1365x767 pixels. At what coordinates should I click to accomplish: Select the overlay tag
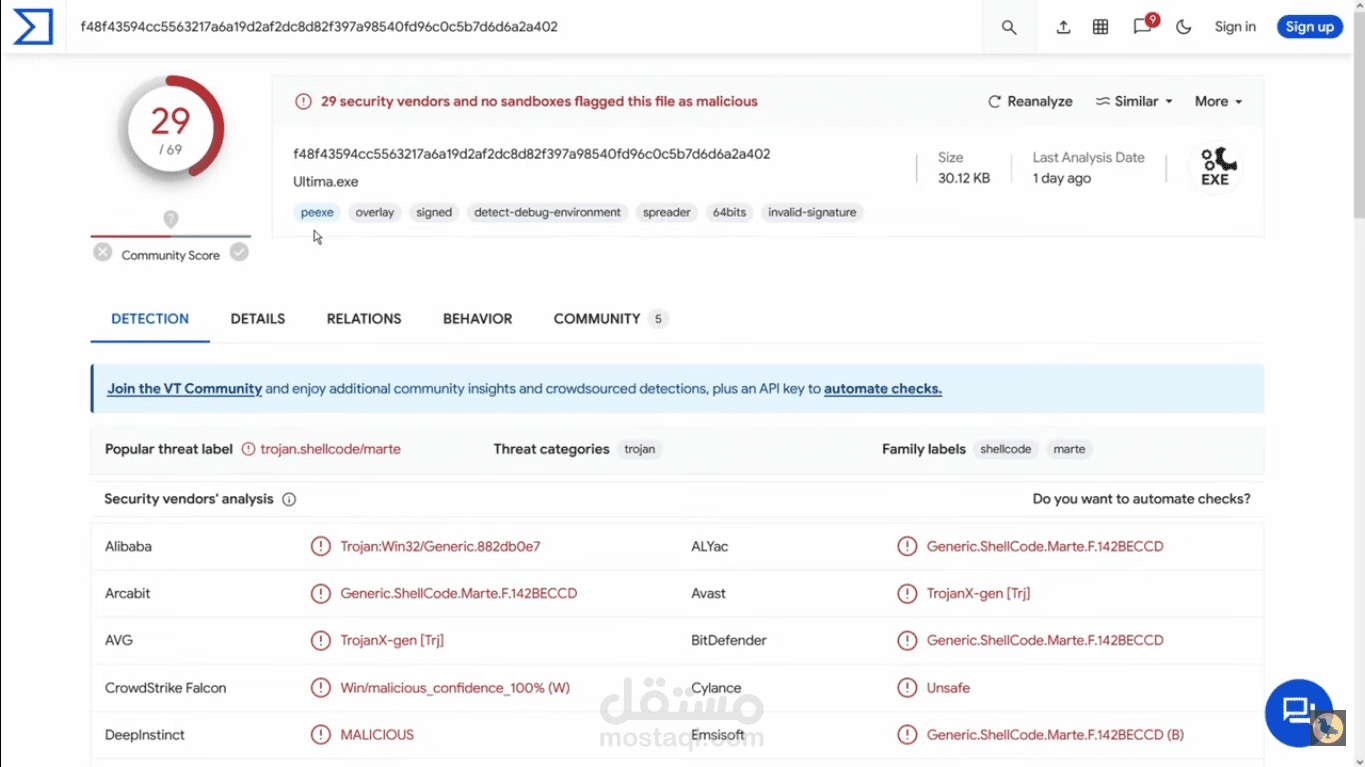(375, 212)
